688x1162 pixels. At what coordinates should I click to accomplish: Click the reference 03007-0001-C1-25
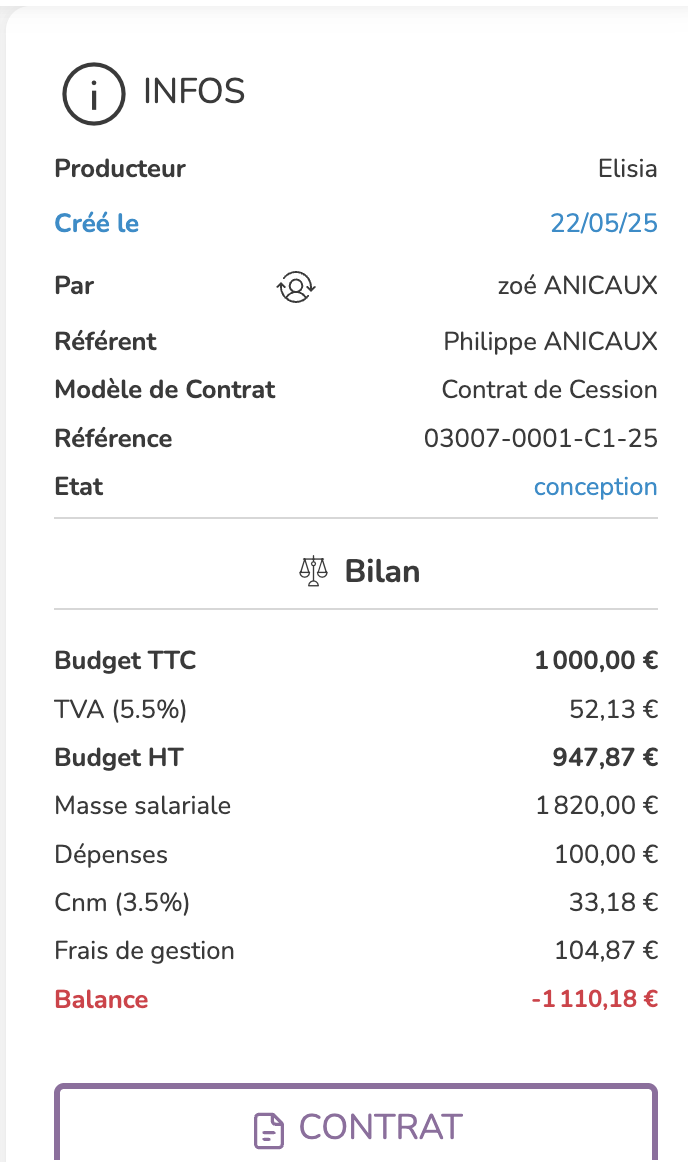tap(541, 439)
